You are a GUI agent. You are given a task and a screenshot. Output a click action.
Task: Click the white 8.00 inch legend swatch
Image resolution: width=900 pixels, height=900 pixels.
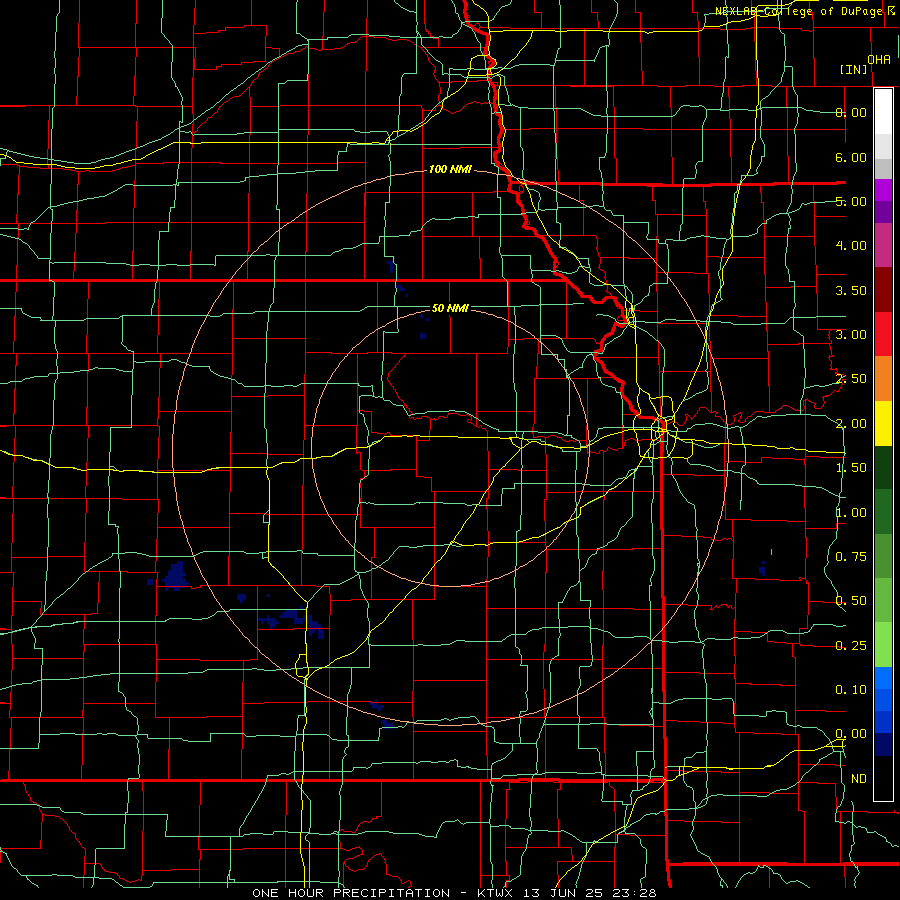pyautogui.click(x=883, y=111)
